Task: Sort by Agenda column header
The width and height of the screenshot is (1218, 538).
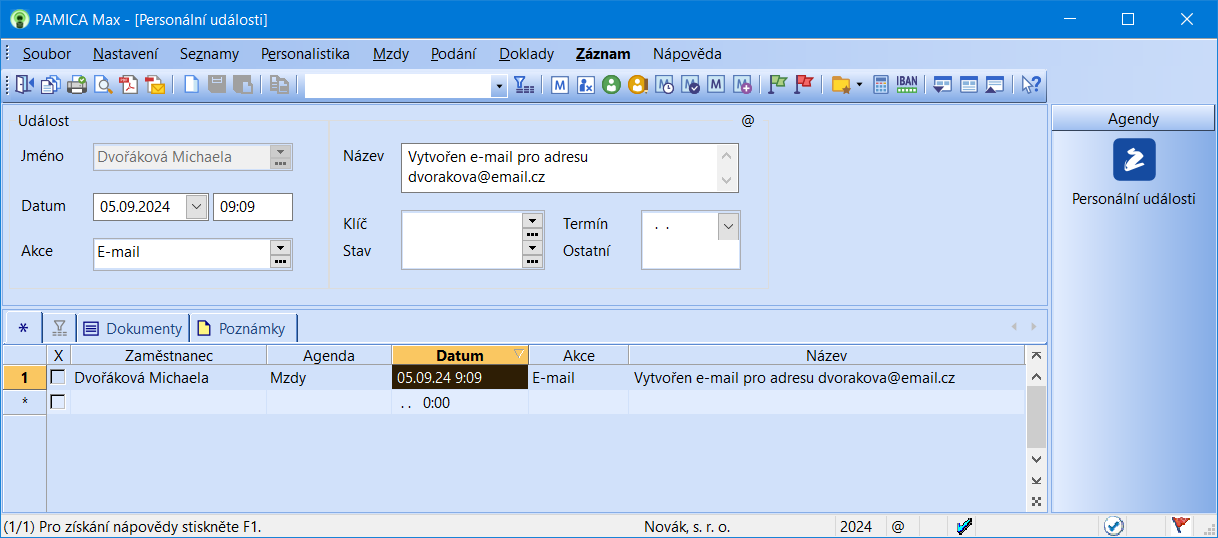Action: pos(329,355)
